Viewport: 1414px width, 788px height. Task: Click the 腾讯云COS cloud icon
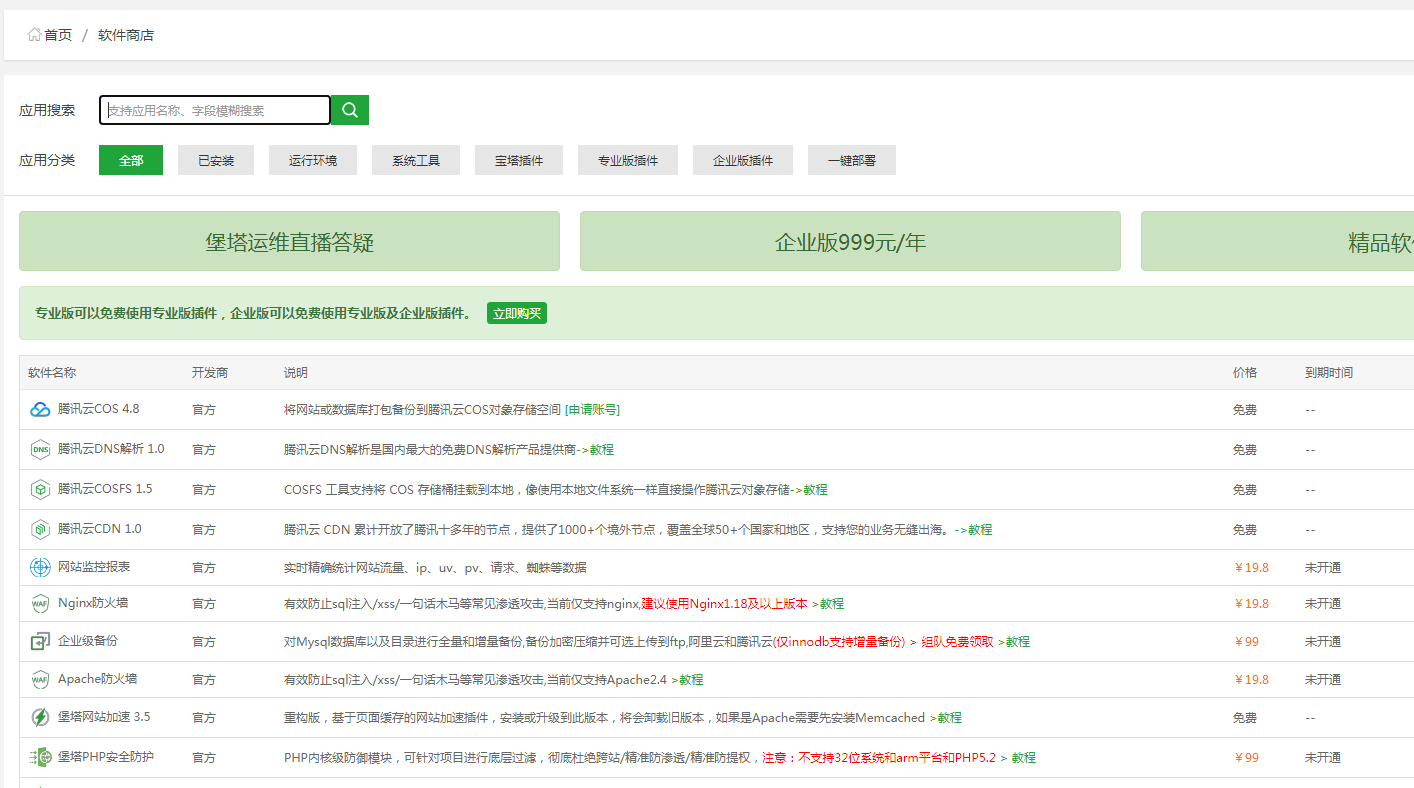click(40, 409)
